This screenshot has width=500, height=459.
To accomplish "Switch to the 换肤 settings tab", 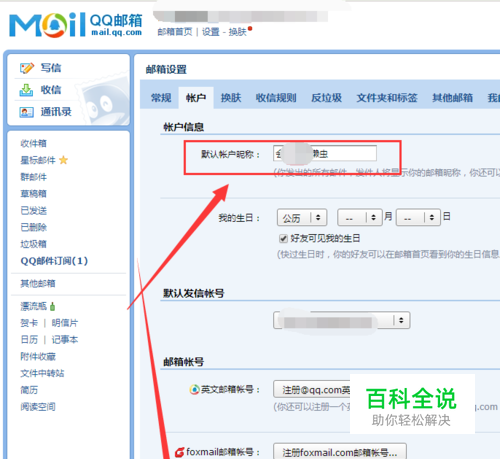I will tap(231, 98).
